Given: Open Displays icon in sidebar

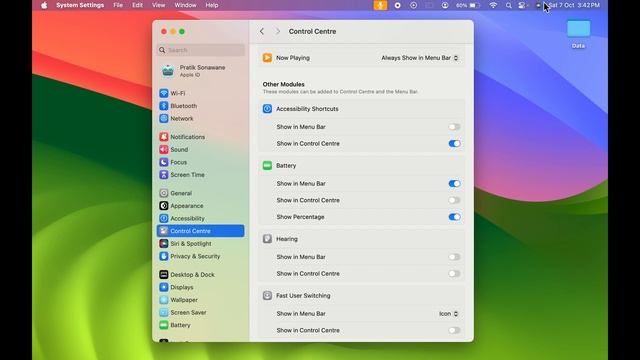Looking at the screenshot, I should [x=164, y=287].
